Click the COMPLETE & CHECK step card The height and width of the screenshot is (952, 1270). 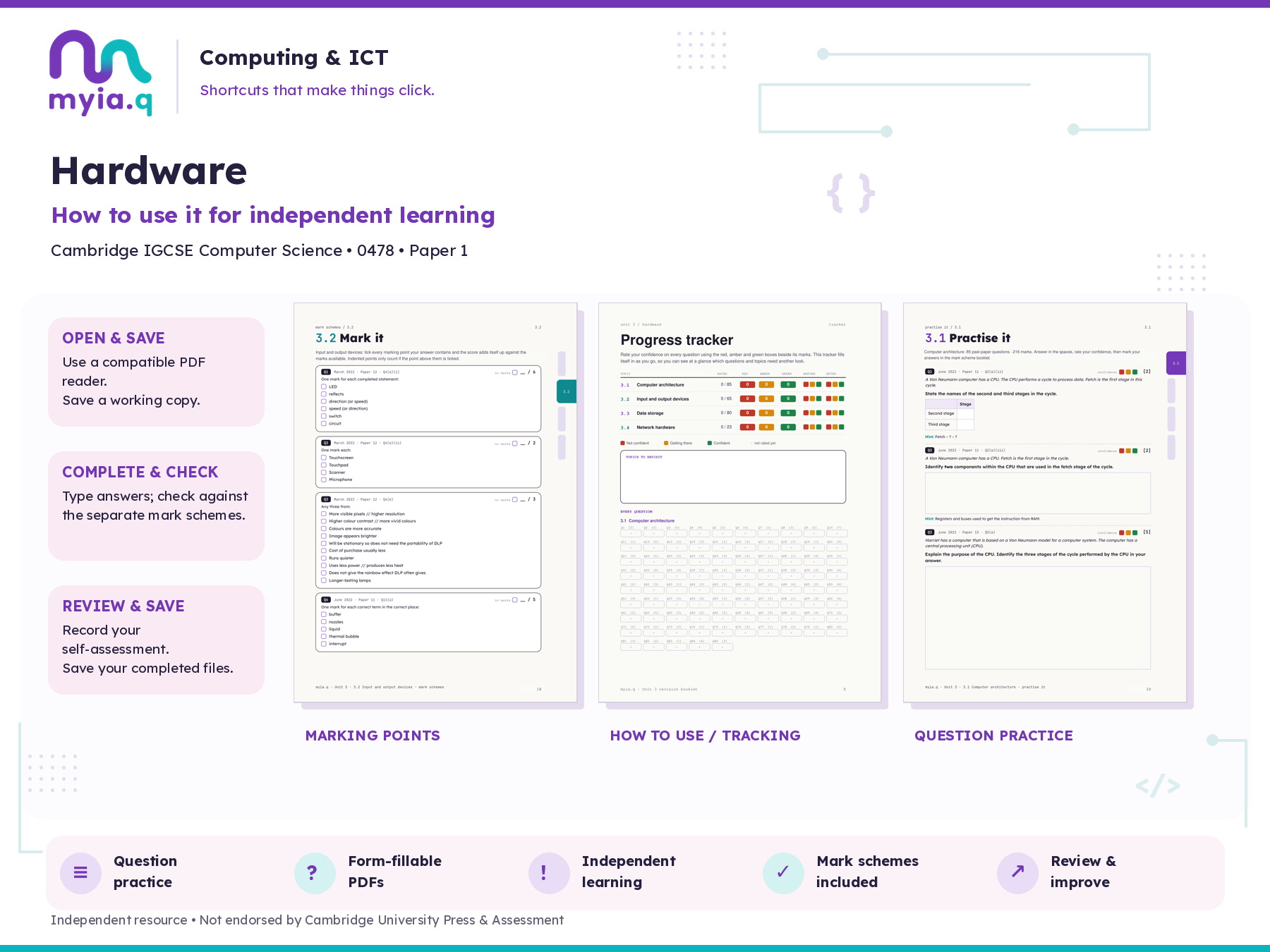click(156, 506)
